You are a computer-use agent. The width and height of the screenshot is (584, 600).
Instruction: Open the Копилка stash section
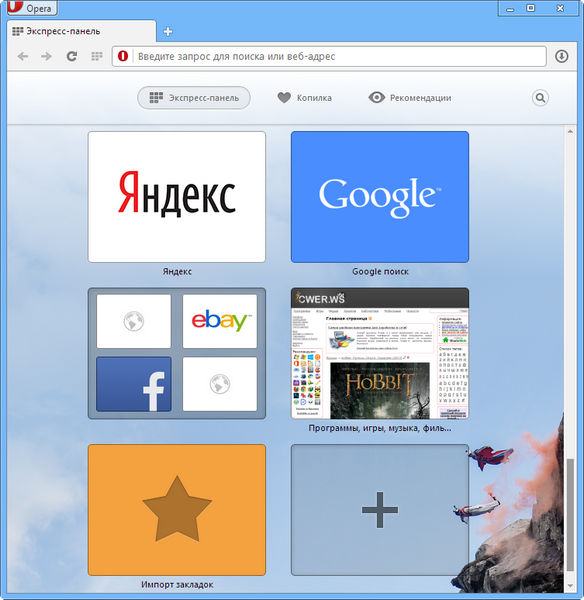tap(305, 98)
